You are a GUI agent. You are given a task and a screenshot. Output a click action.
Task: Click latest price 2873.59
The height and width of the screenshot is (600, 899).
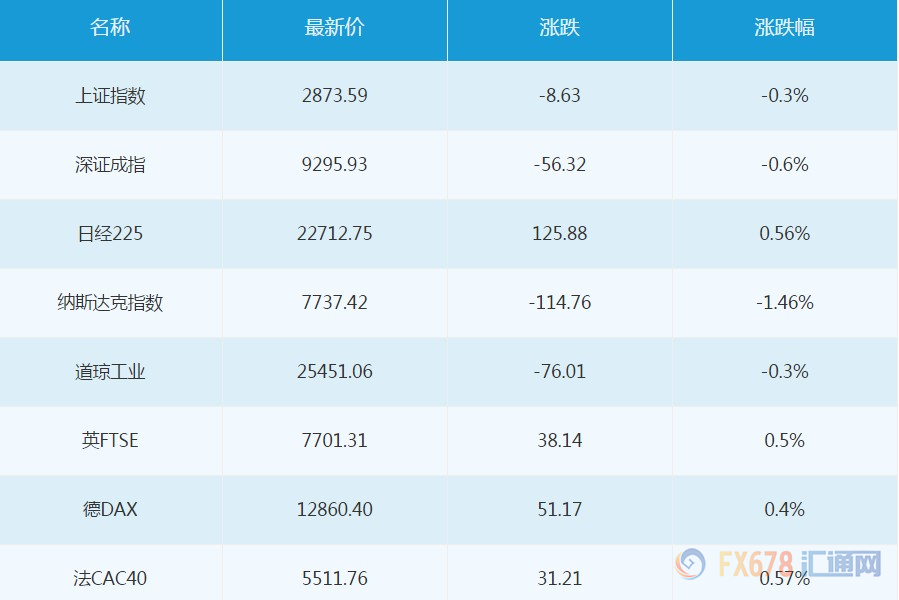point(335,95)
